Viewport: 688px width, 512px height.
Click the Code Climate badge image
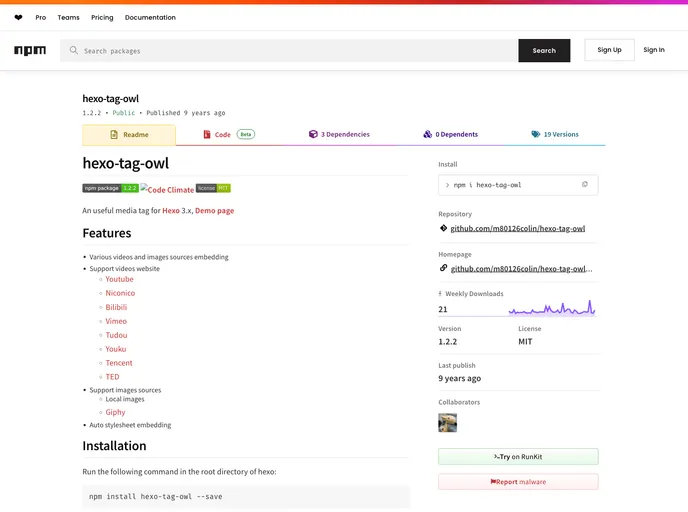coord(167,189)
